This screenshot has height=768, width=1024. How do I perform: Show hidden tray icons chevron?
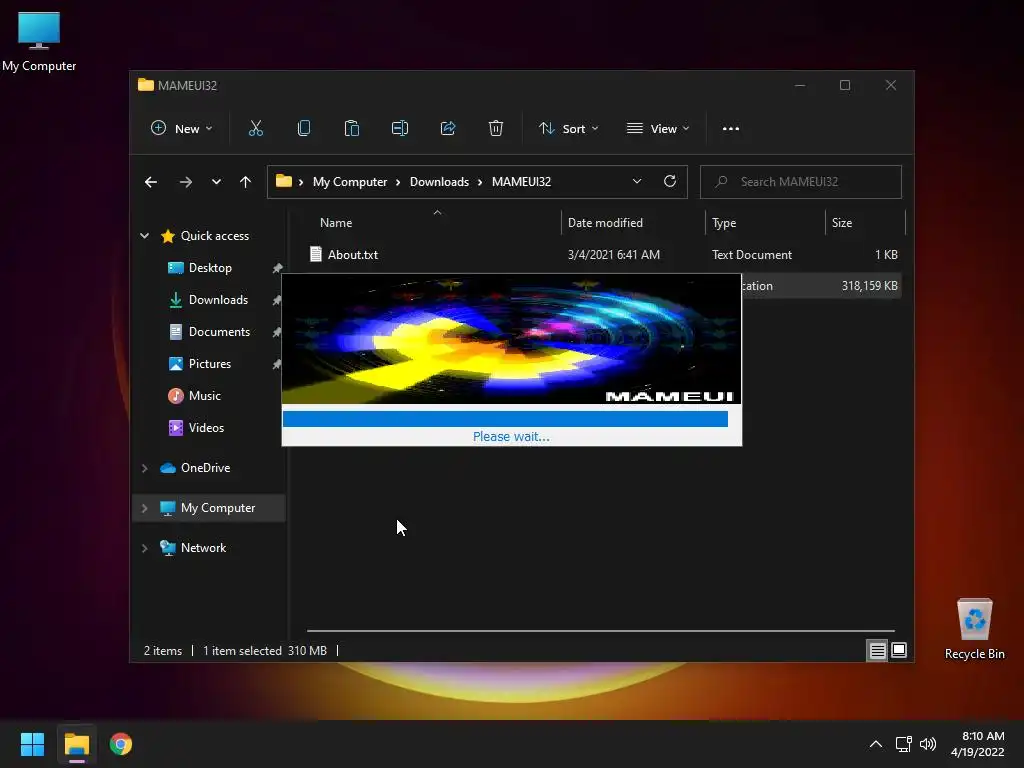[876, 744]
